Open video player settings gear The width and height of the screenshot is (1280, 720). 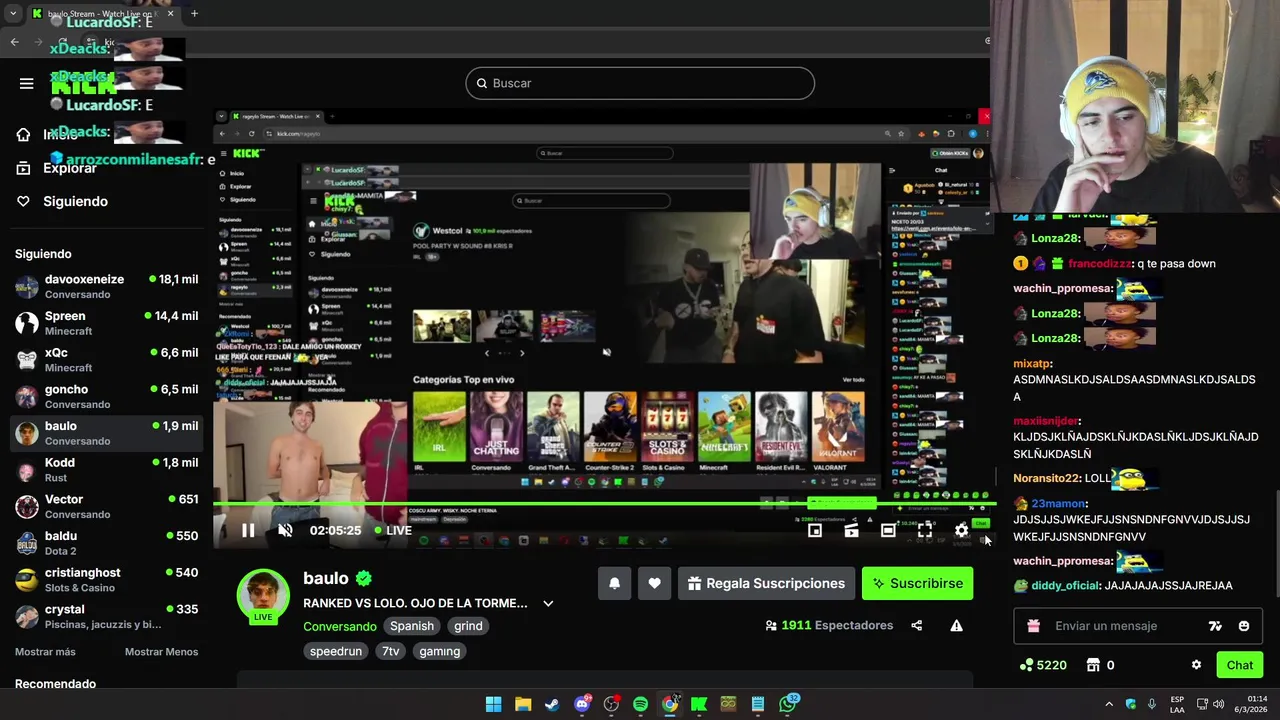[961, 530]
